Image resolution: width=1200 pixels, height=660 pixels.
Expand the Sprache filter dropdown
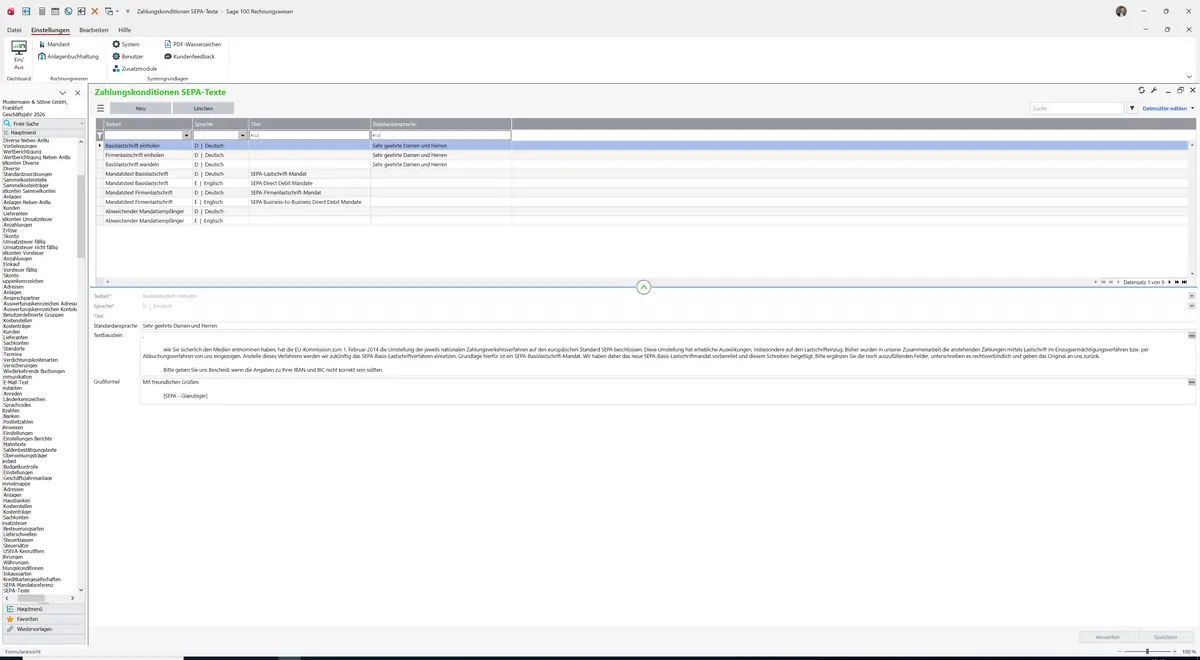[244, 135]
